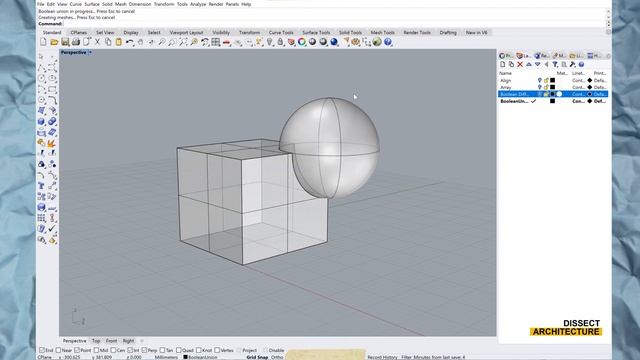Select the Pan hand tool icon

(140, 42)
